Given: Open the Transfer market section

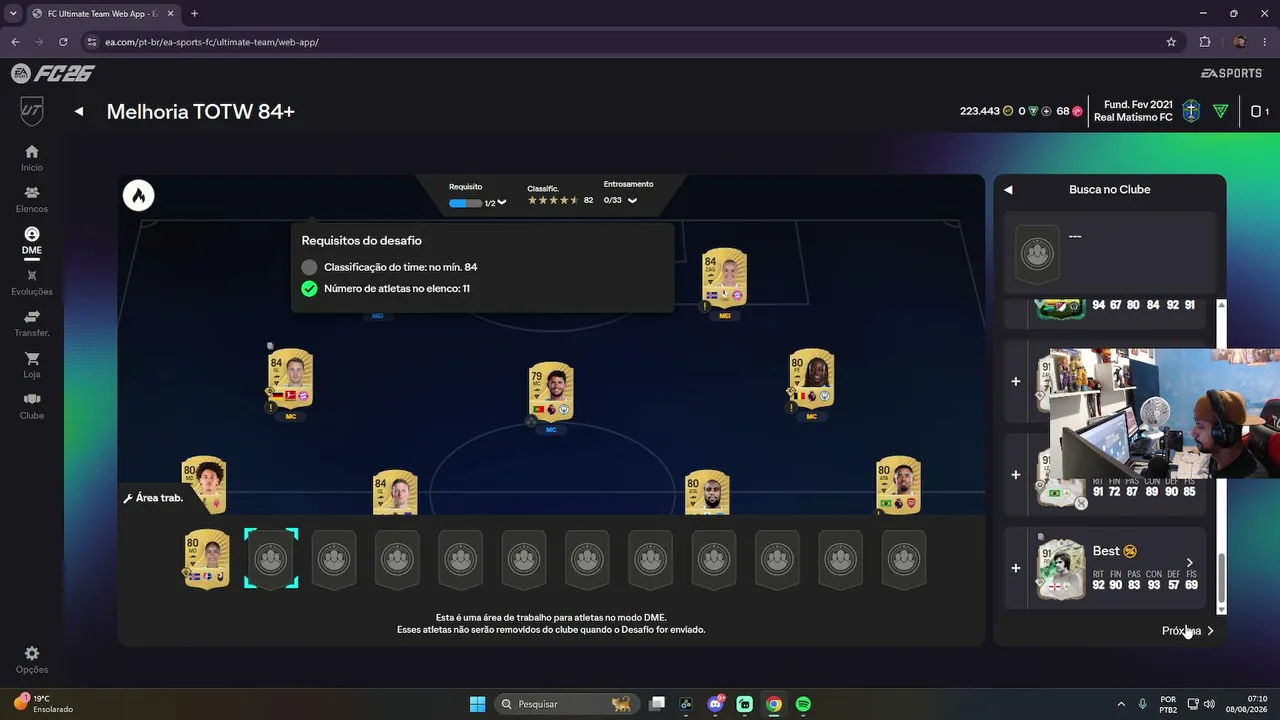Looking at the screenshot, I should pyautogui.click(x=32, y=323).
